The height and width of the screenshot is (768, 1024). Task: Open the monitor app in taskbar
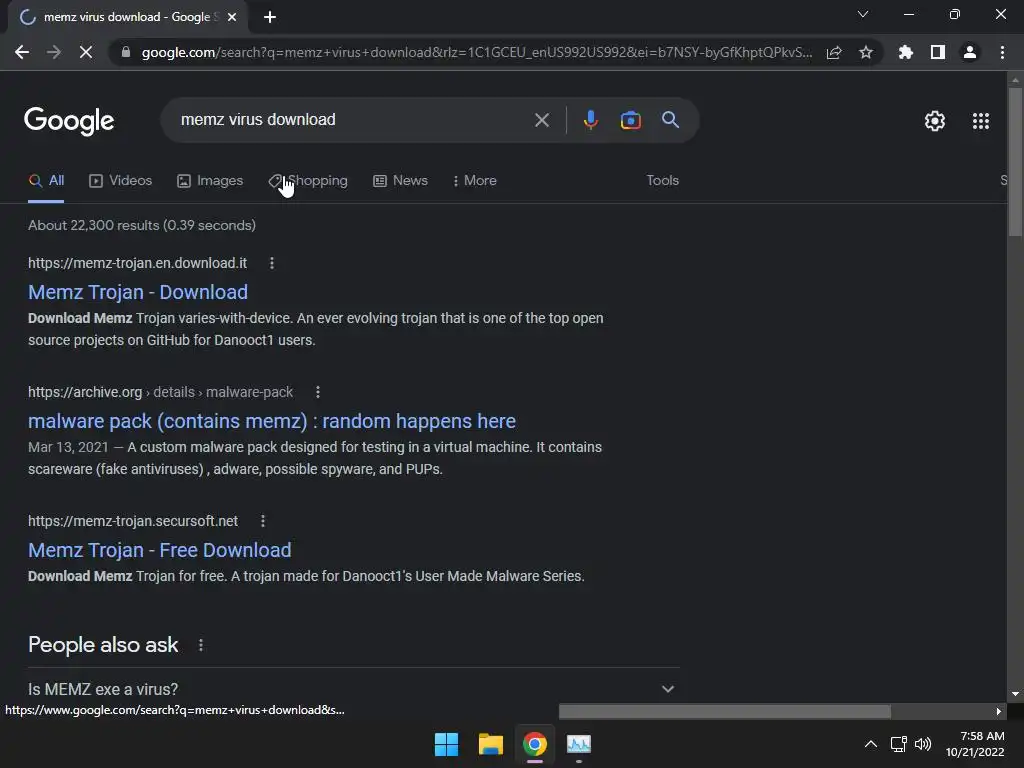click(579, 744)
